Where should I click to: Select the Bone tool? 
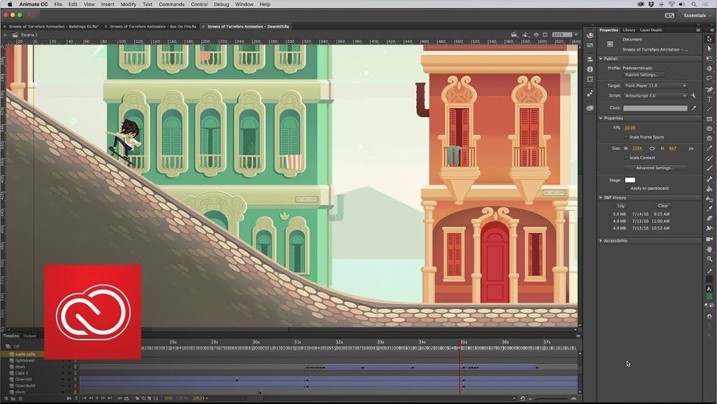(x=709, y=179)
